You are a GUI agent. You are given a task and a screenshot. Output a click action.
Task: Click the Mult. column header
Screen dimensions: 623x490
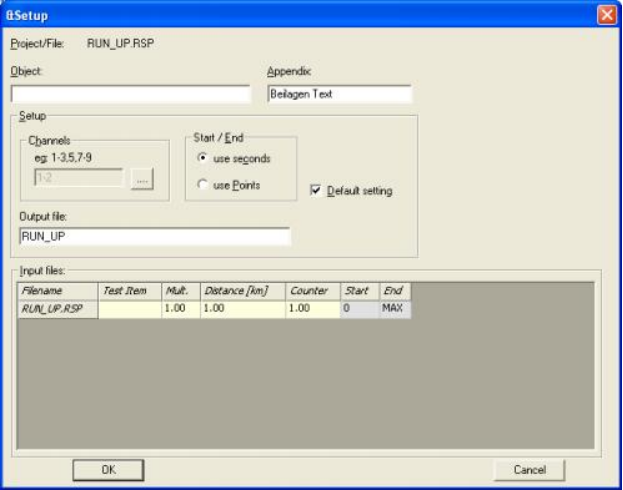181,291
